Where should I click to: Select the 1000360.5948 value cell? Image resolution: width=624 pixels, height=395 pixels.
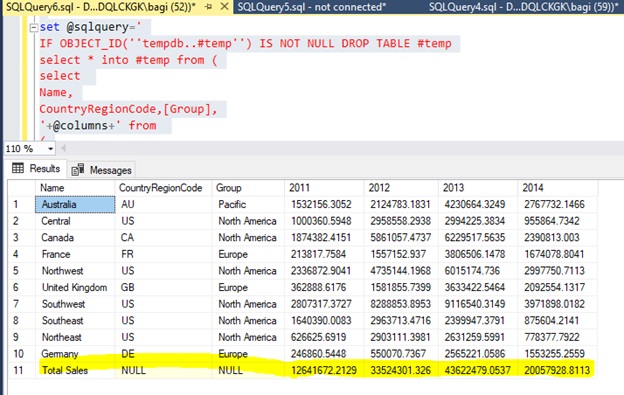click(x=324, y=221)
